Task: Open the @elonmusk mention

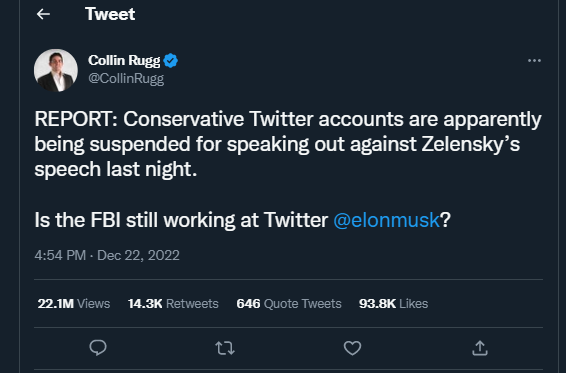Action: [x=386, y=220]
